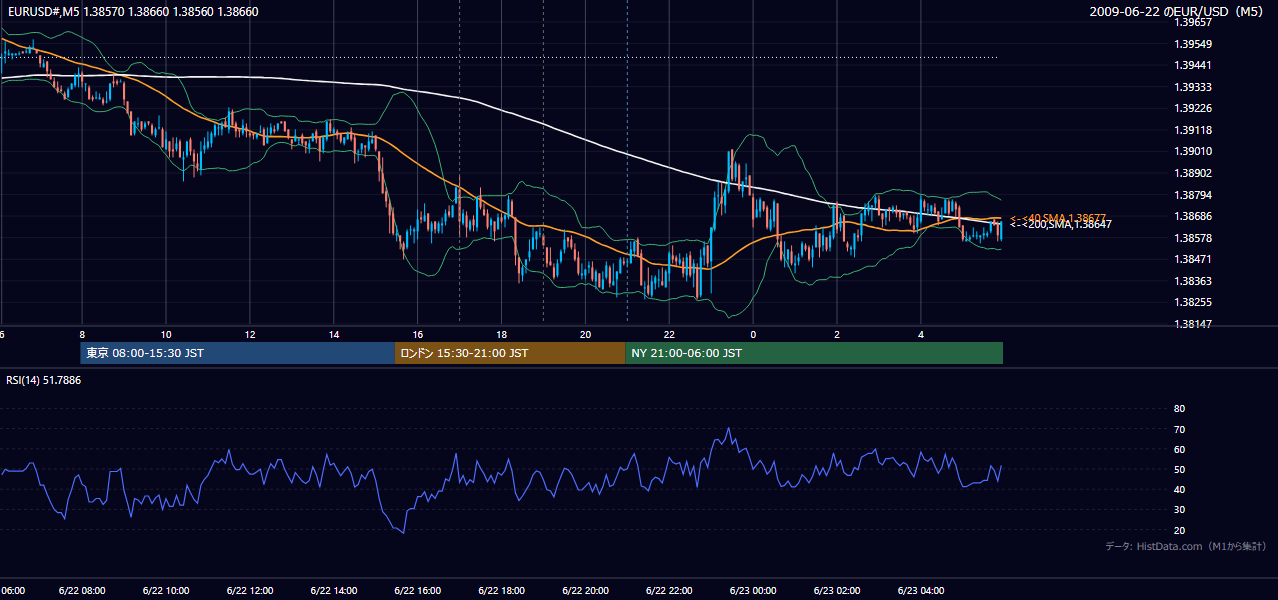Click bottom time label 6/22 10:00
Image resolution: width=1278 pixels, height=600 pixels.
click(166, 590)
